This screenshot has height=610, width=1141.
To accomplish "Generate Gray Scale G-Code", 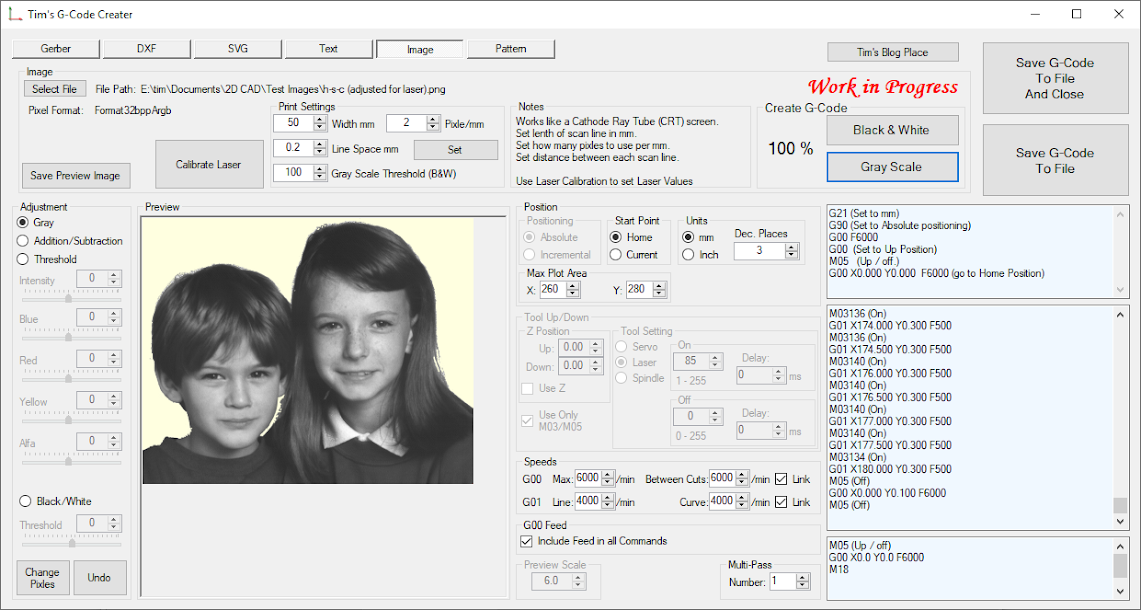I will pos(891,167).
